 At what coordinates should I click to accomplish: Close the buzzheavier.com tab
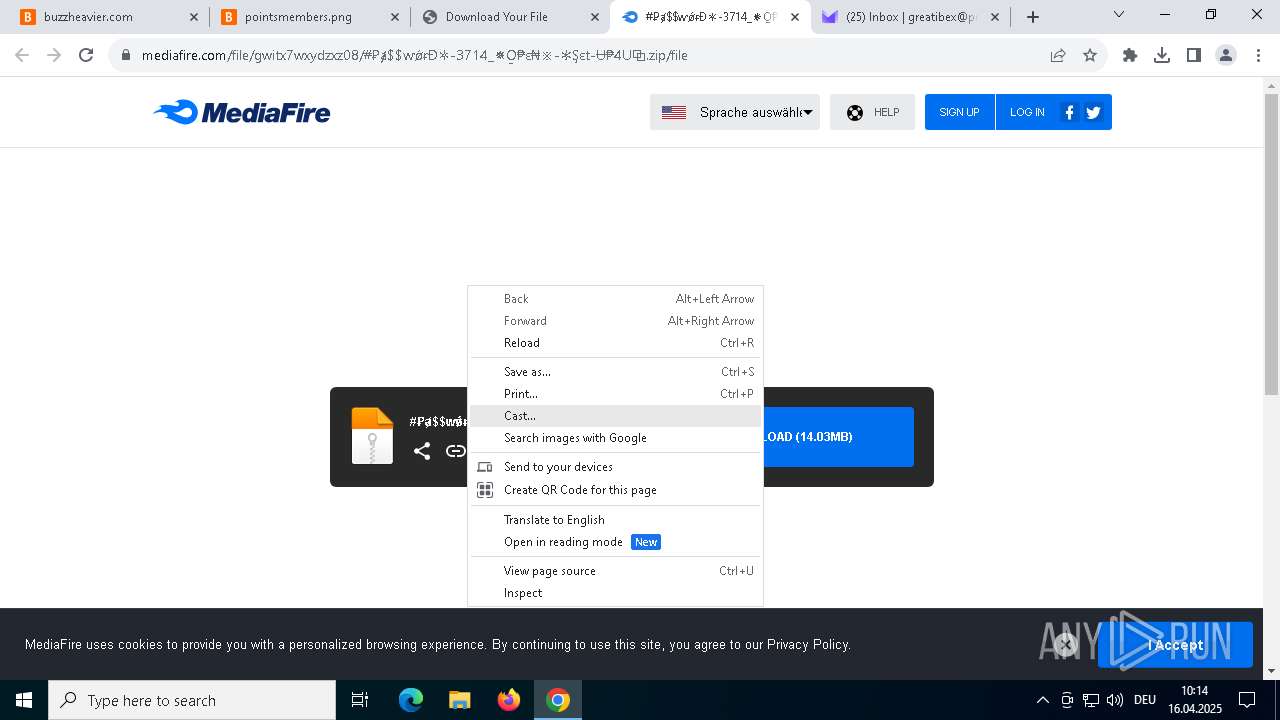pyautogui.click(x=194, y=17)
